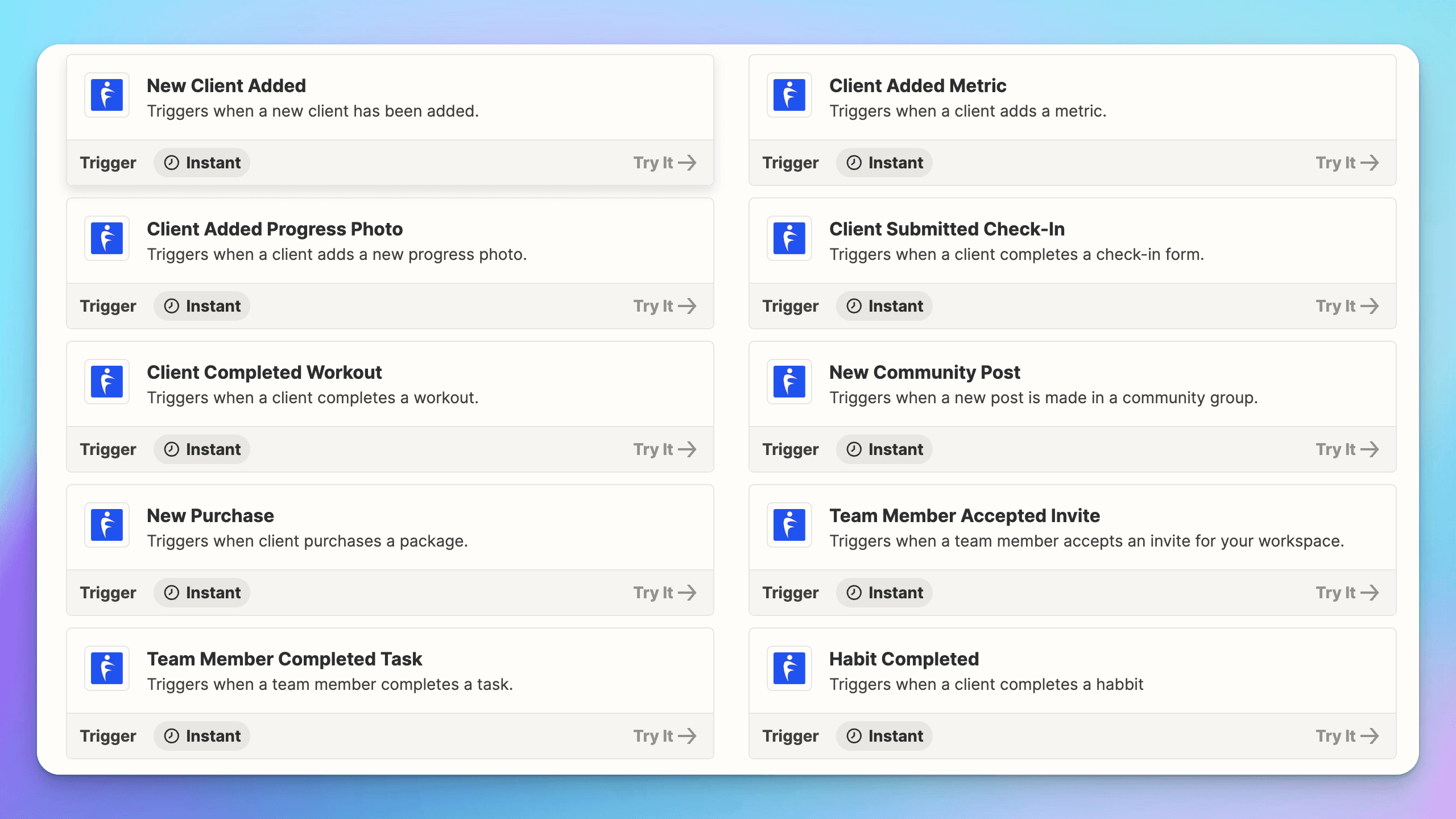Select Trigger label on New Purchase card
The image size is (1456, 819).
coord(108,592)
